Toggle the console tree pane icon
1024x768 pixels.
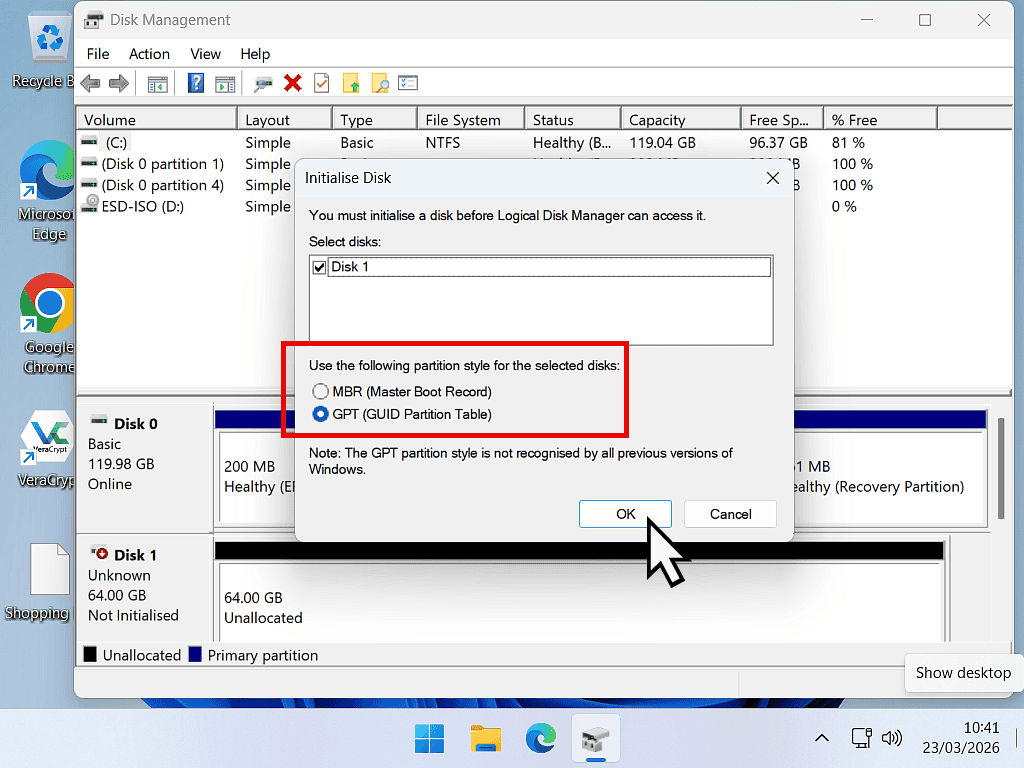[x=157, y=83]
